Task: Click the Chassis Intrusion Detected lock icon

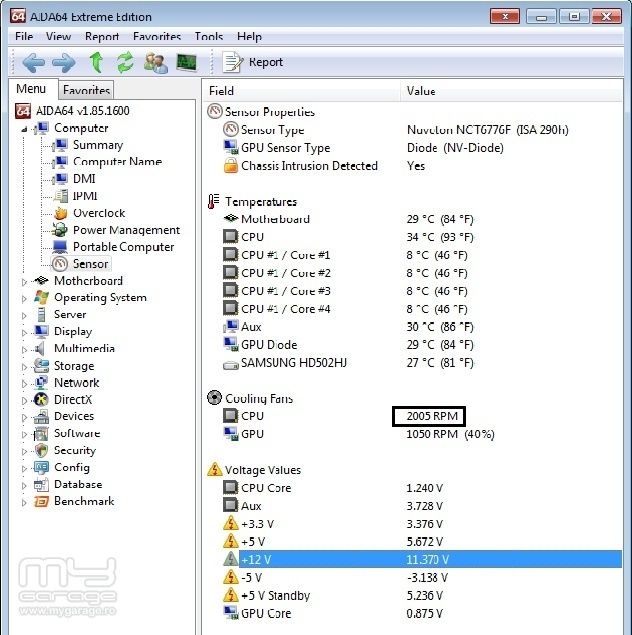Action: point(231,166)
